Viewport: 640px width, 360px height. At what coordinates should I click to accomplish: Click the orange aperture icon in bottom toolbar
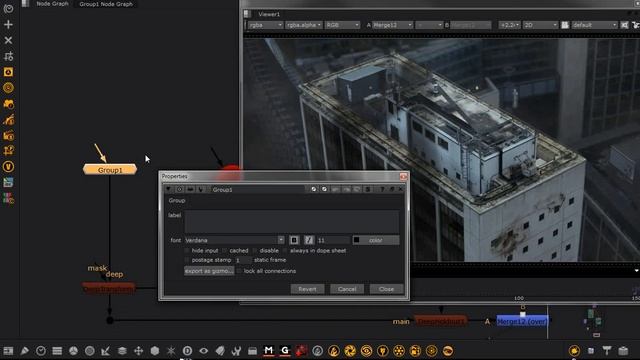pos(350,351)
